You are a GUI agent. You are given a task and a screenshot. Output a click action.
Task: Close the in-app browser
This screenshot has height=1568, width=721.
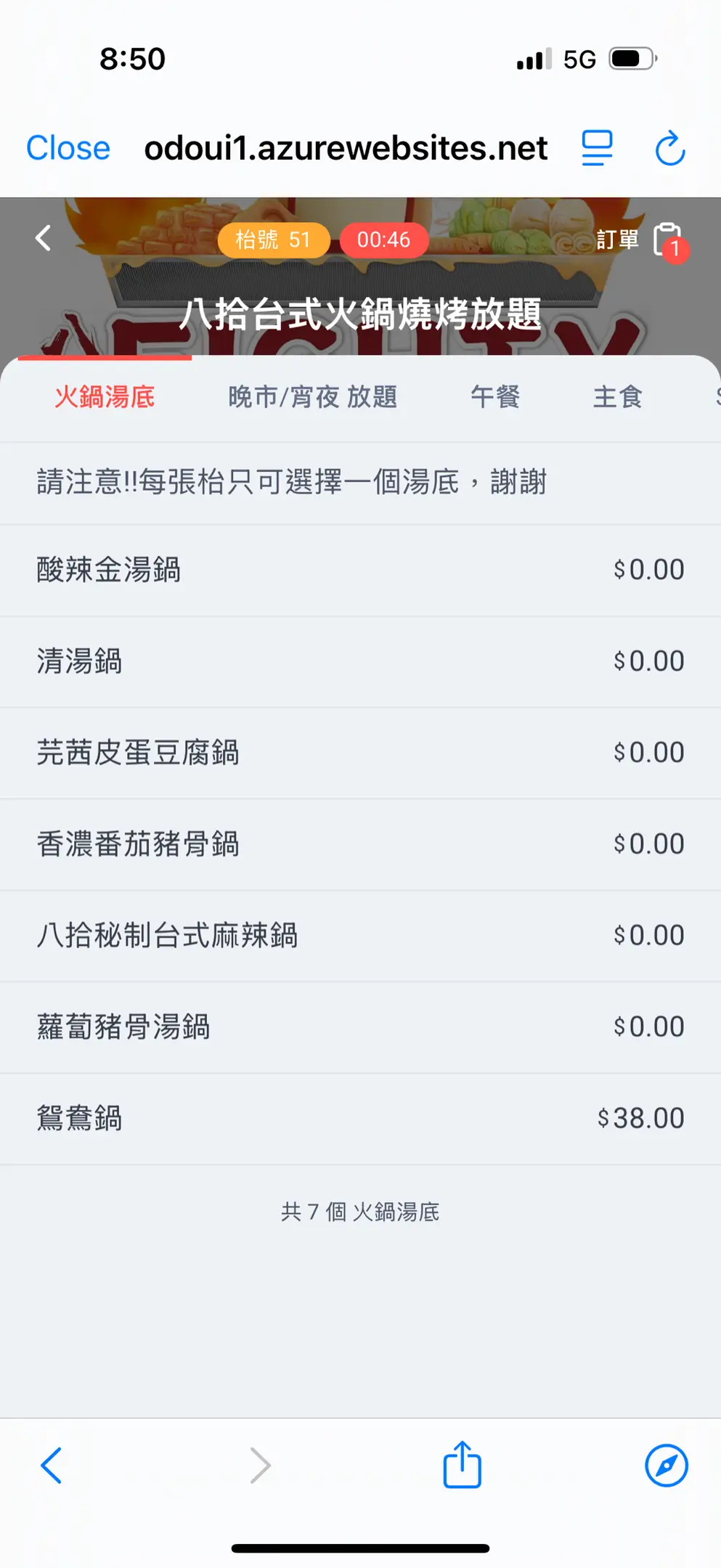point(68,148)
